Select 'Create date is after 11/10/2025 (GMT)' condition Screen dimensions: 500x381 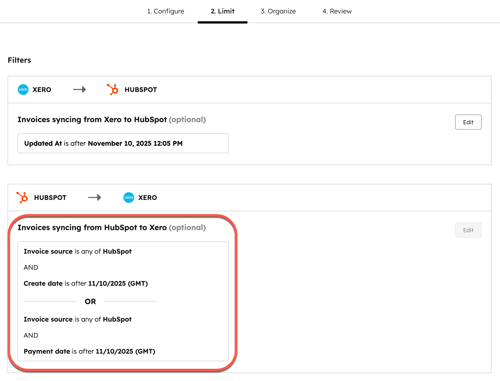pyautogui.click(x=86, y=283)
